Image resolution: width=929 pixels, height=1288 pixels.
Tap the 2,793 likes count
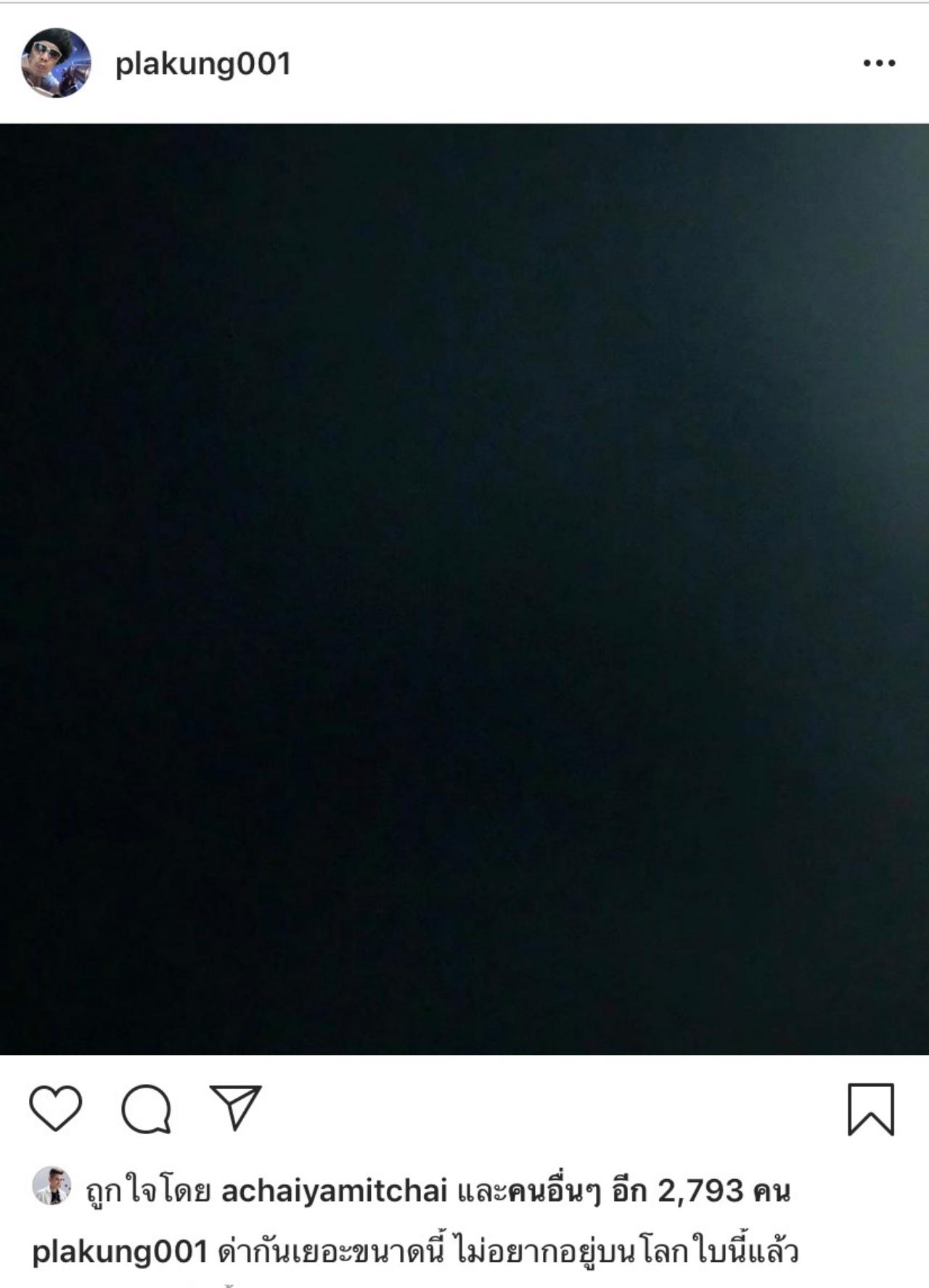[700, 1191]
